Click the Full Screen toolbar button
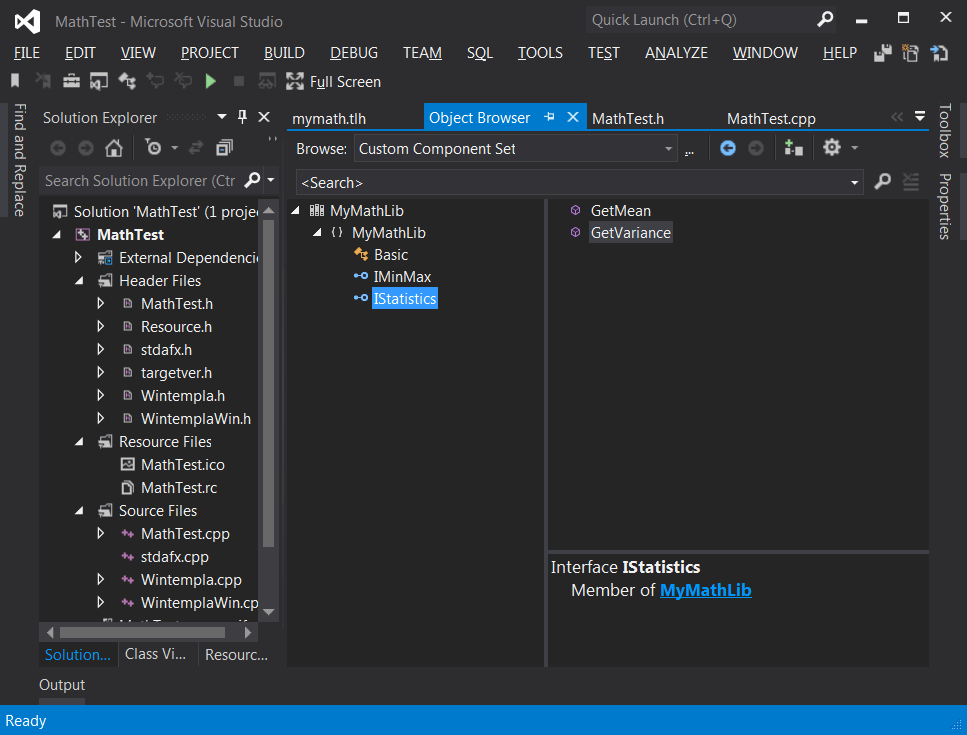Image resolution: width=967 pixels, height=735 pixels. point(334,81)
